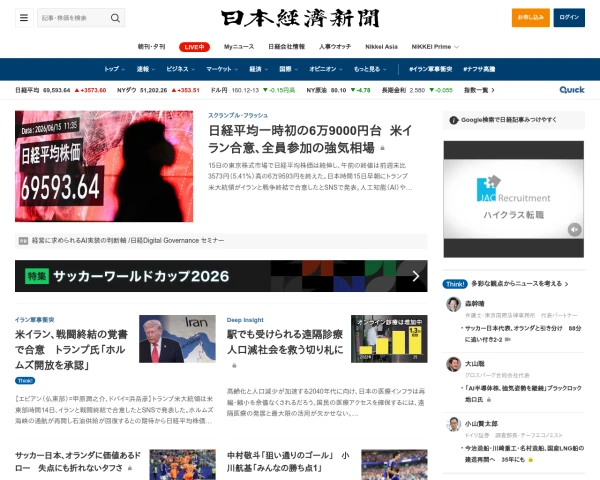The image size is (600, 480).
Task: Click the orange お申し込み subscribe button
Action: [531, 18]
